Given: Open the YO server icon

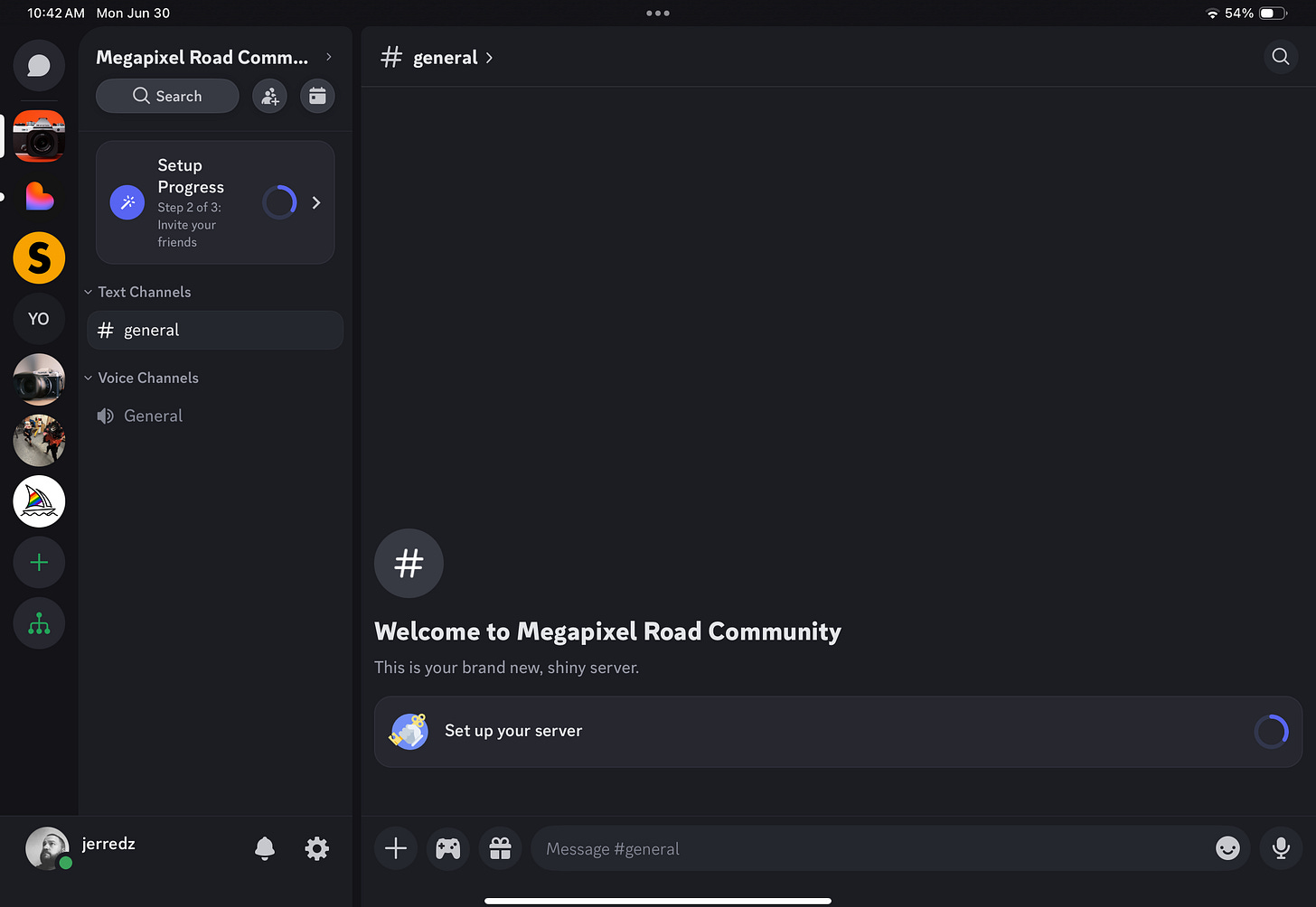Looking at the screenshot, I should tap(39, 319).
